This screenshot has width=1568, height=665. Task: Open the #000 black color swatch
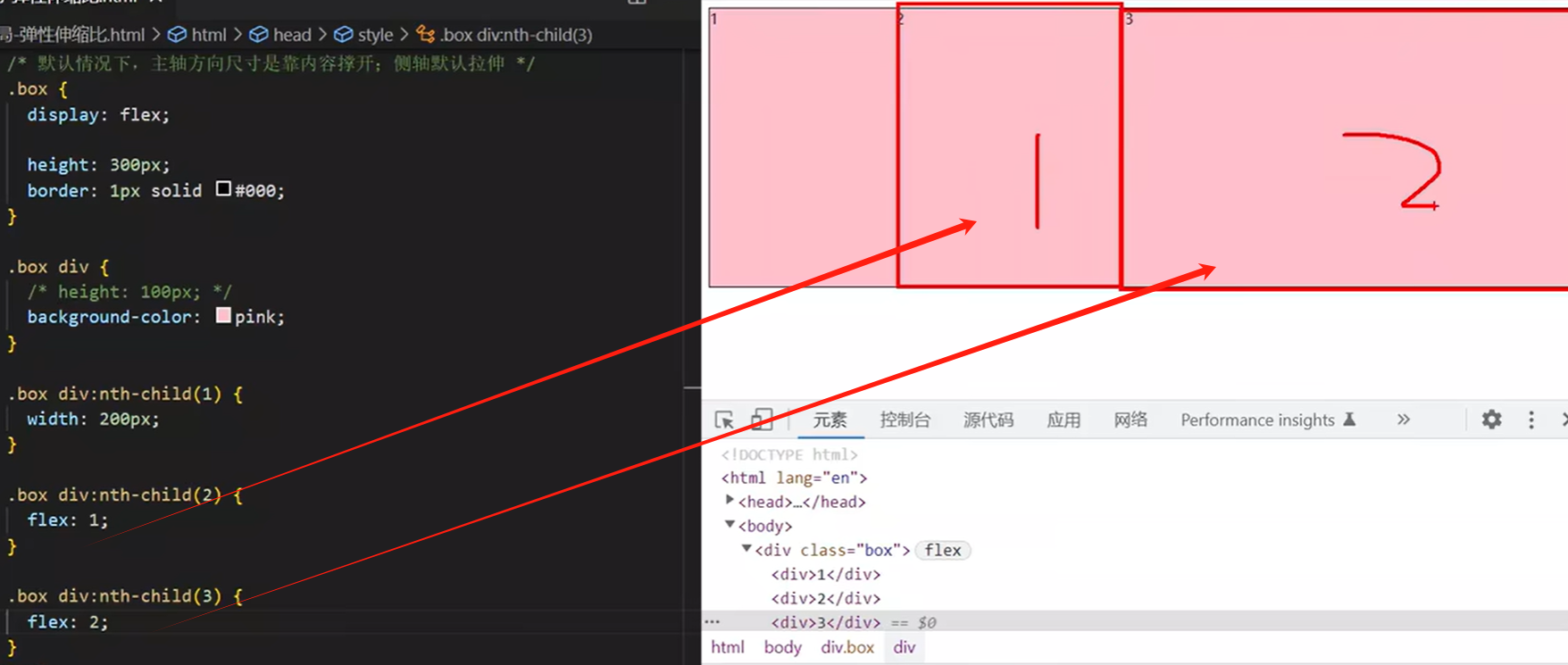pyautogui.click(x=223, y=189)
